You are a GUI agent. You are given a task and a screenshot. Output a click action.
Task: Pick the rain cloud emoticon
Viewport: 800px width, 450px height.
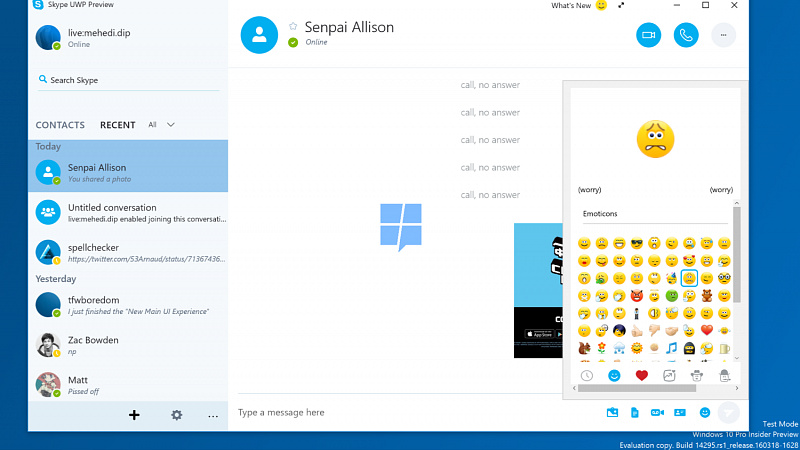coord(619,348)
